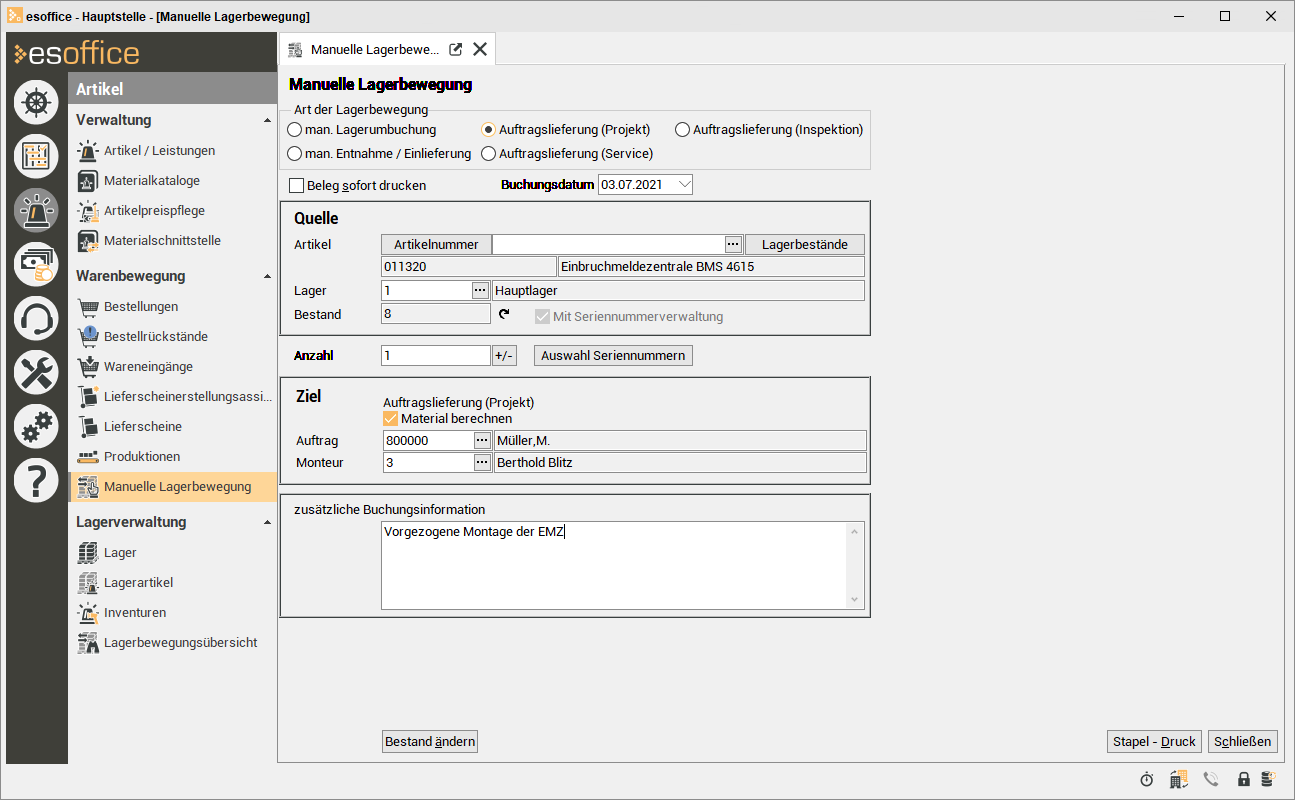Viewport: 1295px width, 800px height.
Task: Open the Buchungsdatum date dropdown
Action: (683, 184)
